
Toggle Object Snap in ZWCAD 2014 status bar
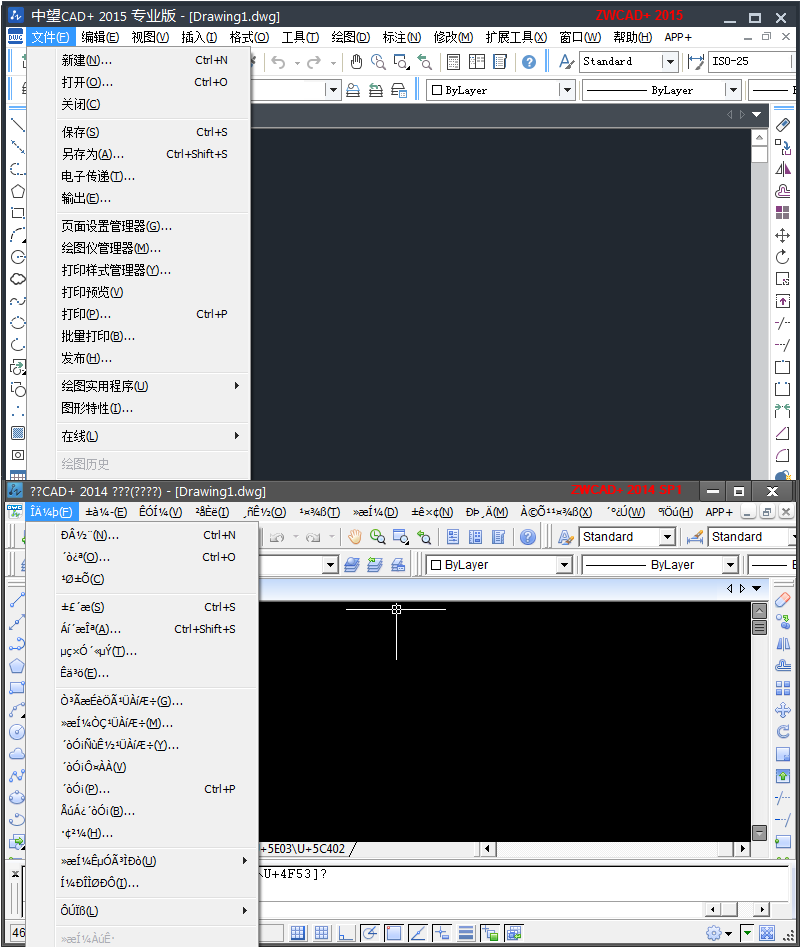tap(393, 933)
